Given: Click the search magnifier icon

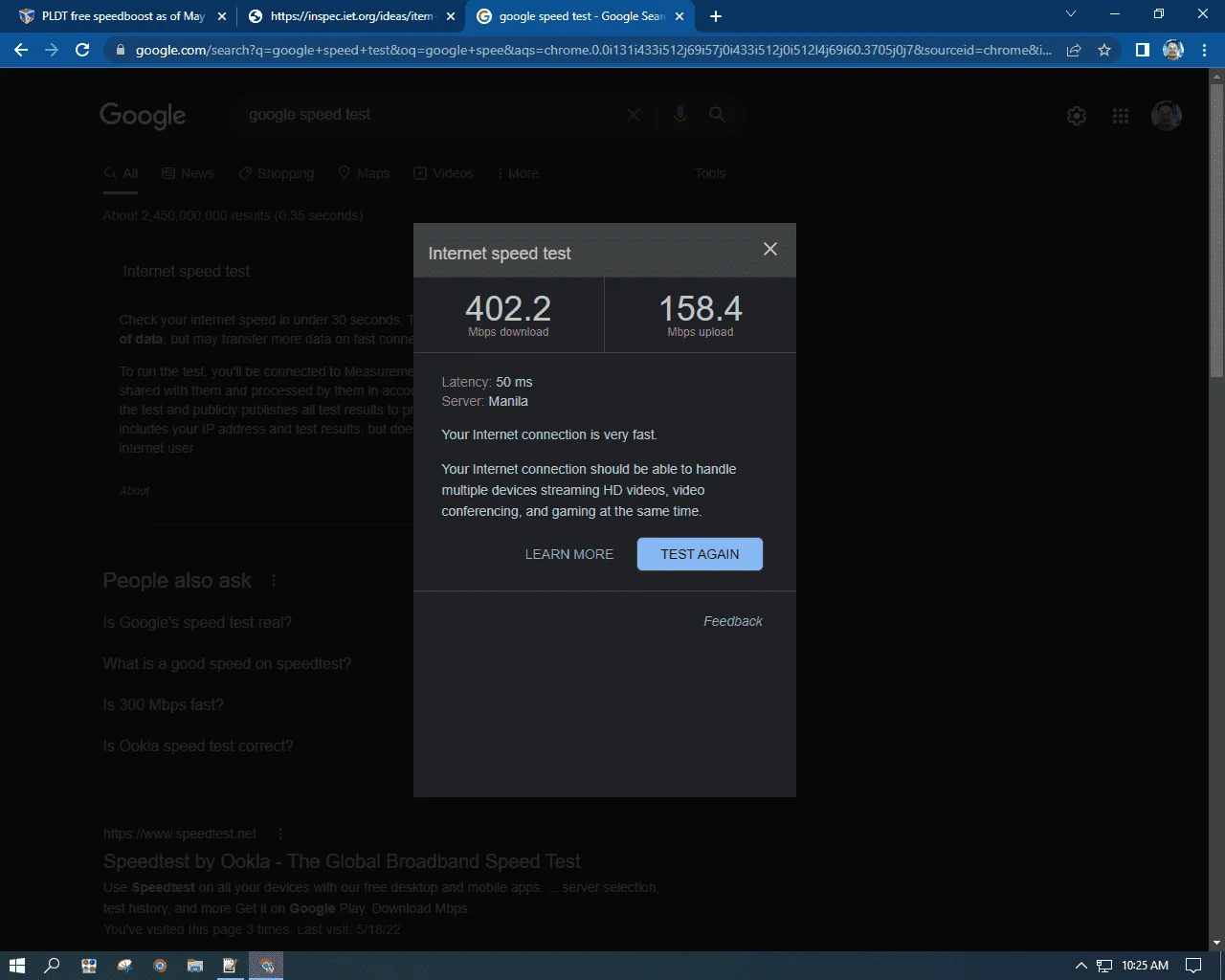Looking at the screenshot, I should [x=717, y=115].
